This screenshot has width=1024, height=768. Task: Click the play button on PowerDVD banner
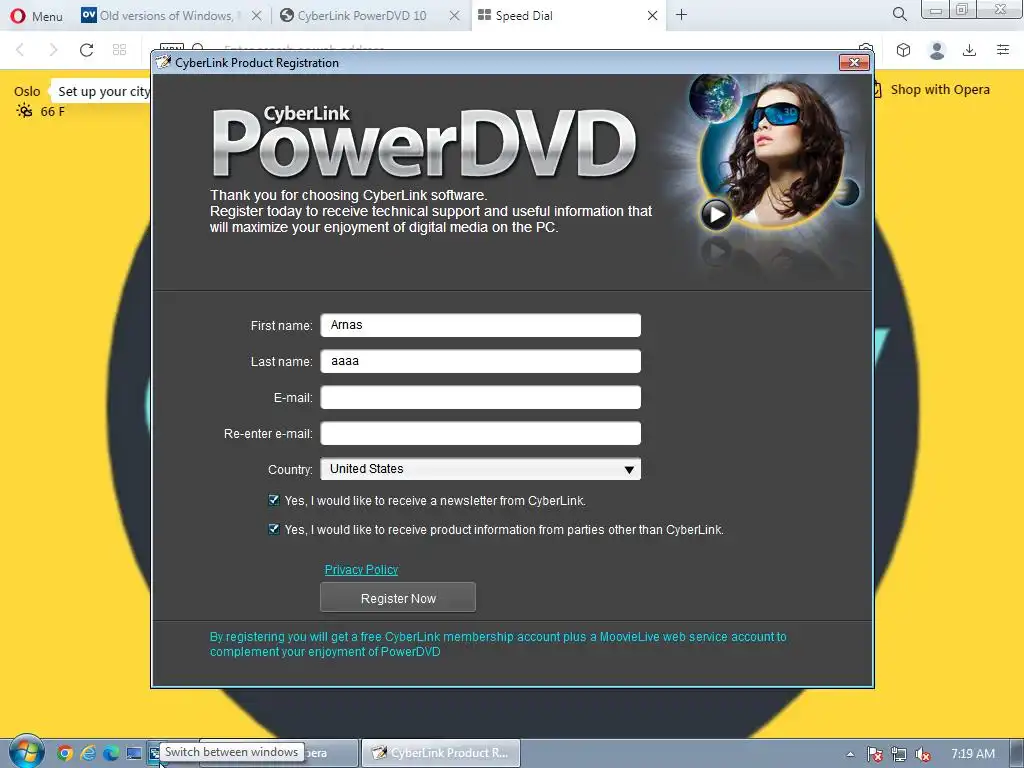coord(716,214)
